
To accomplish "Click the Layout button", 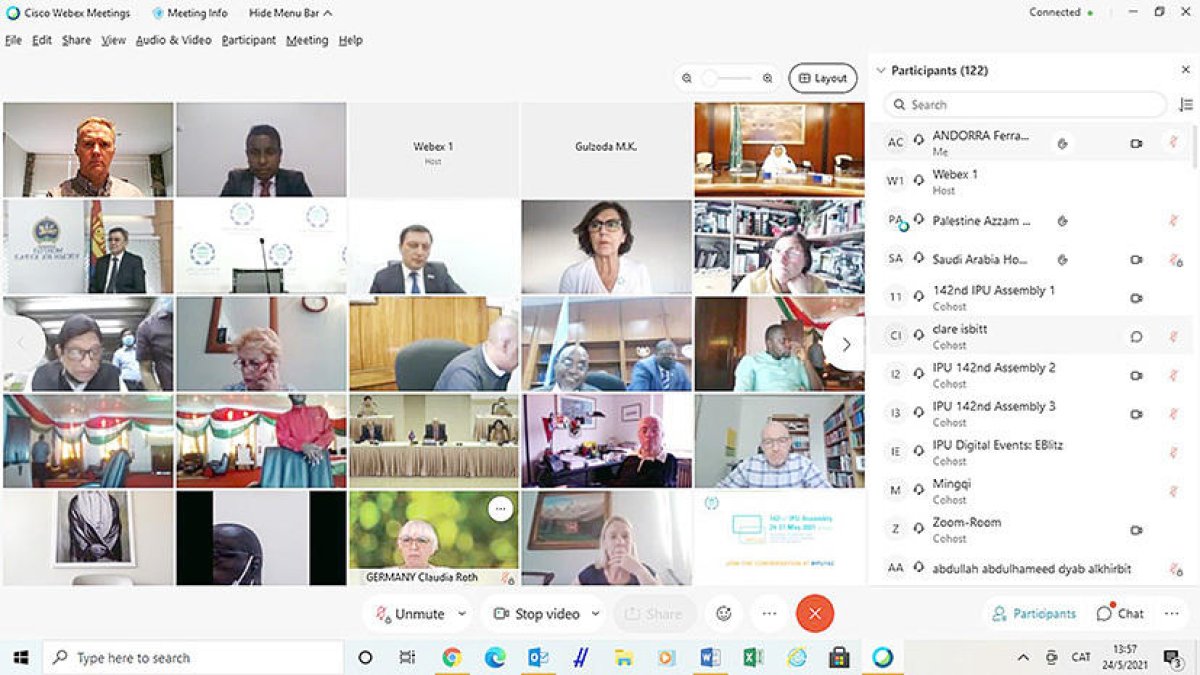I will point(822,78).
